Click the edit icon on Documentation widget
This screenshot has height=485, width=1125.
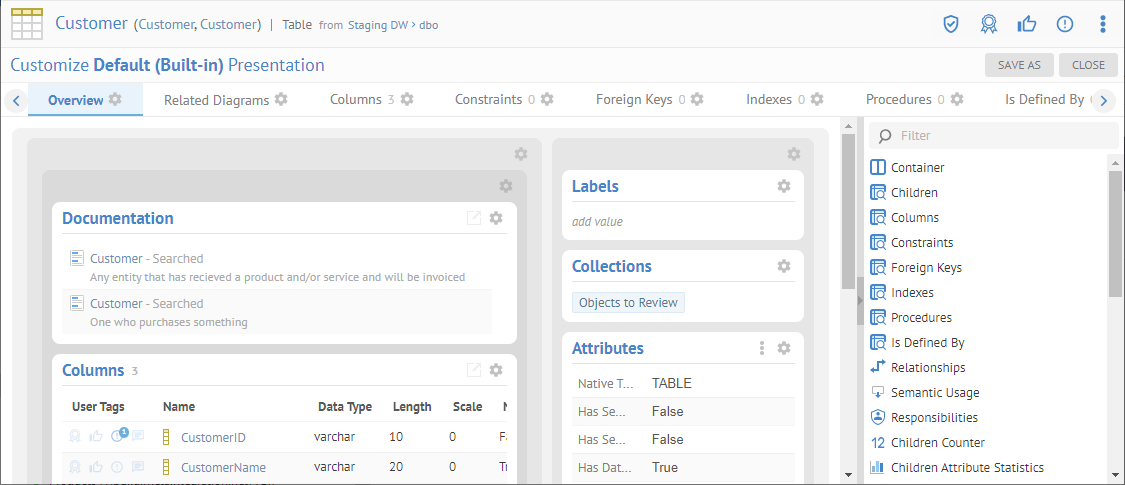coord(474,218)
